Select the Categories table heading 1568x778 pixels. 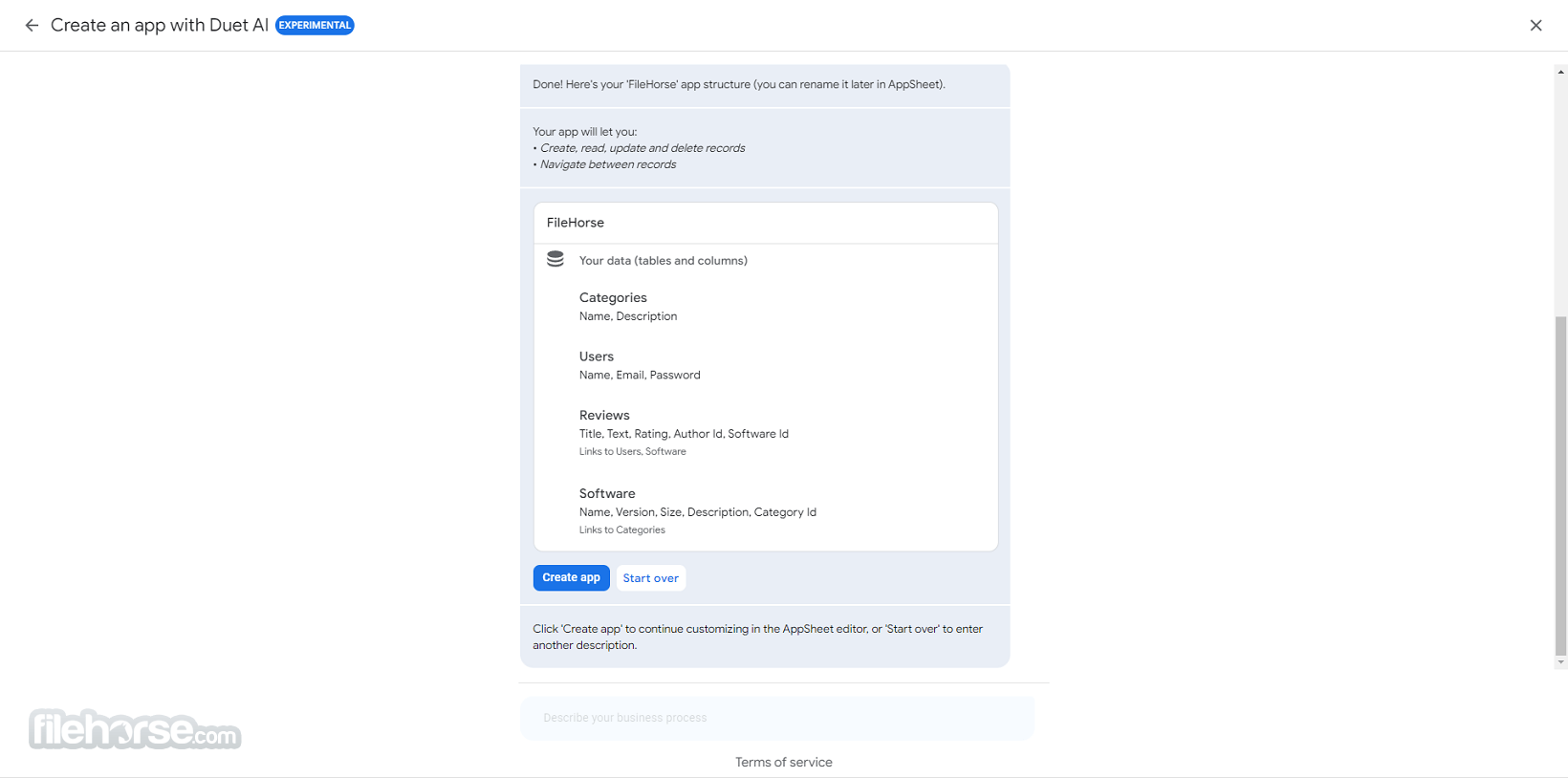click(x=613, y=298)
